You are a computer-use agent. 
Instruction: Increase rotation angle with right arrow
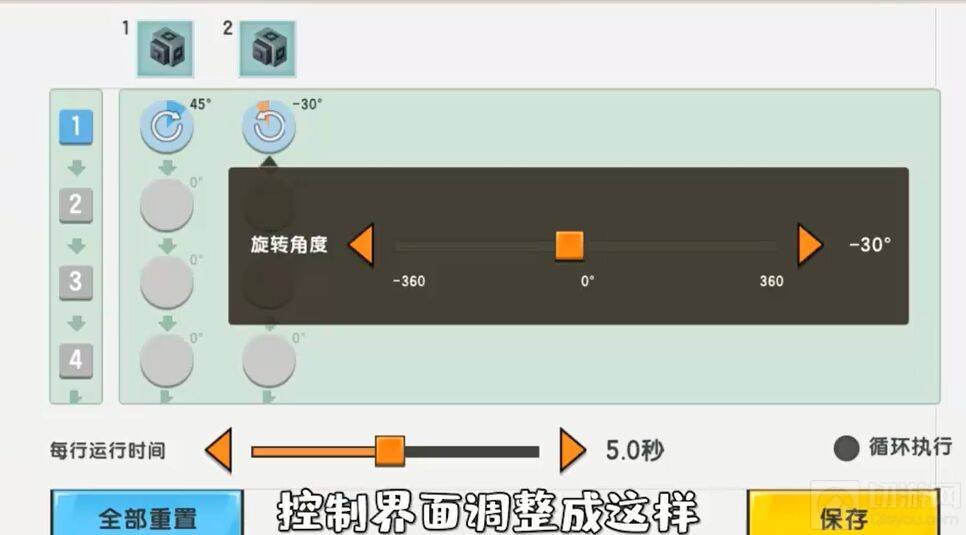tap(810, 245)
